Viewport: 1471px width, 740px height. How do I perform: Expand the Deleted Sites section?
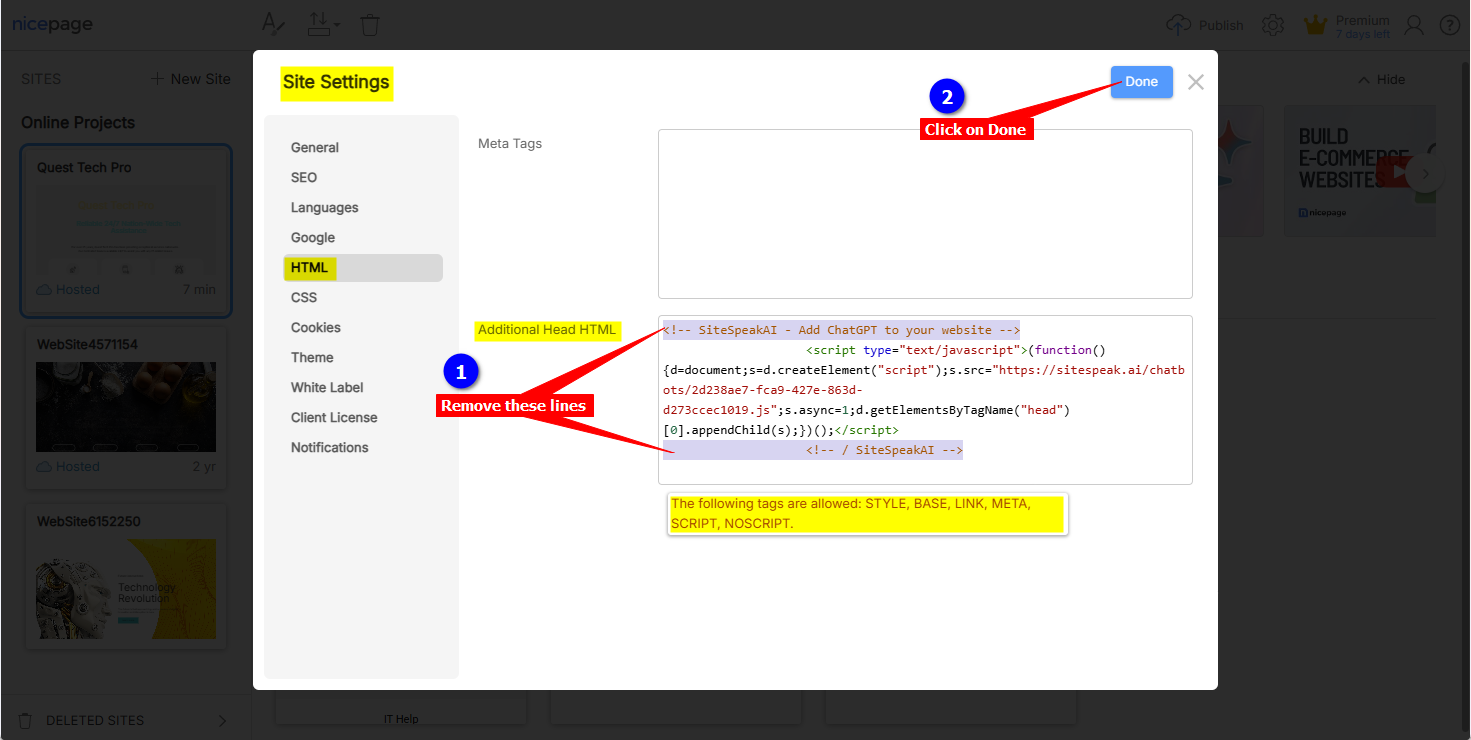124,720
